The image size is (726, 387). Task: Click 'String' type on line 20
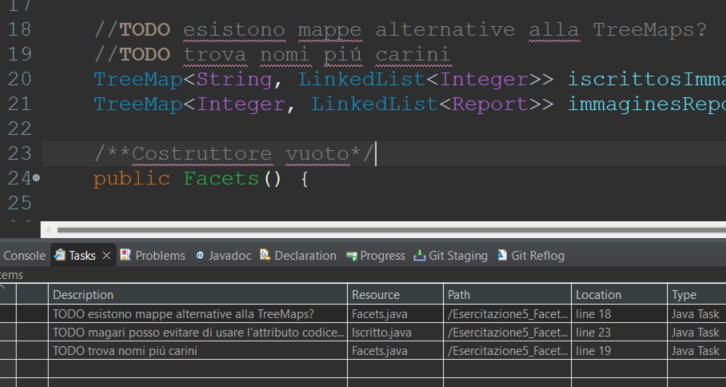[x=234, y=80]
